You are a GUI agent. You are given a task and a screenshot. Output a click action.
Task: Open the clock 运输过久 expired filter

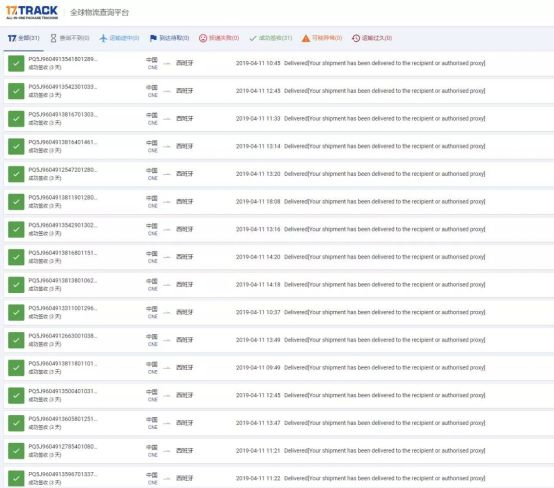tap(372, 38)
